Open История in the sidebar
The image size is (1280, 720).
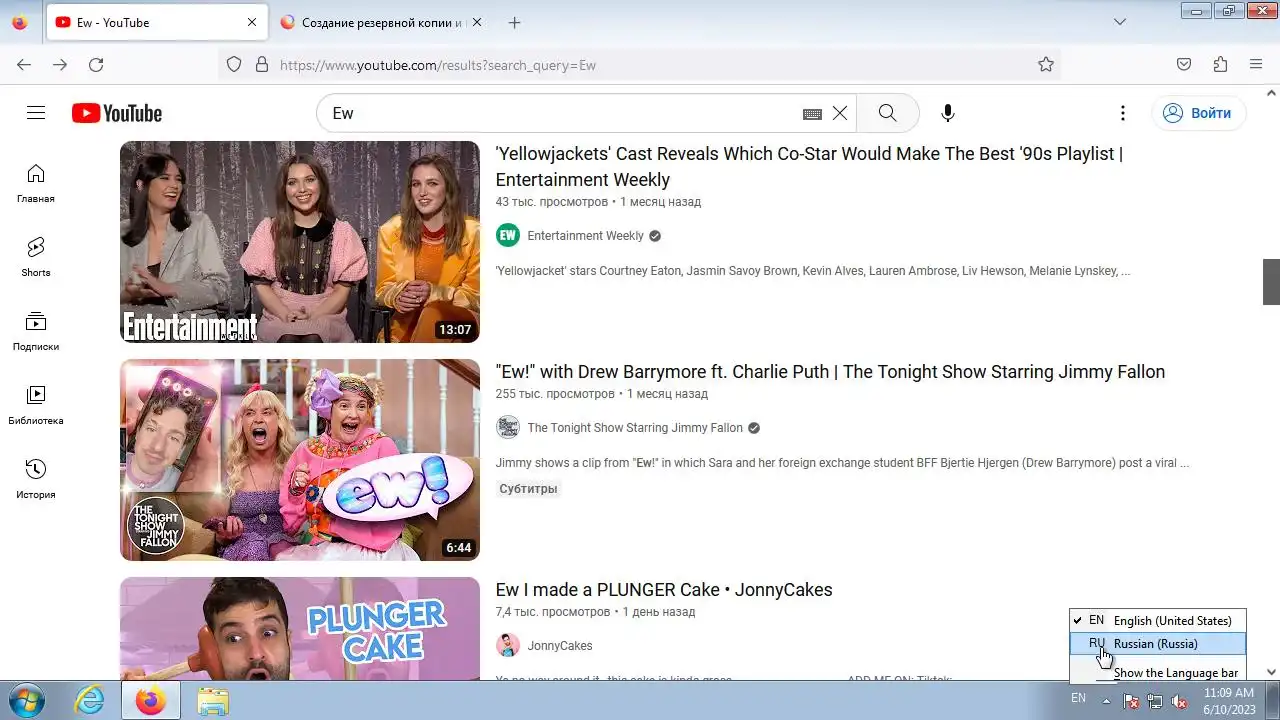coord(36,480)
